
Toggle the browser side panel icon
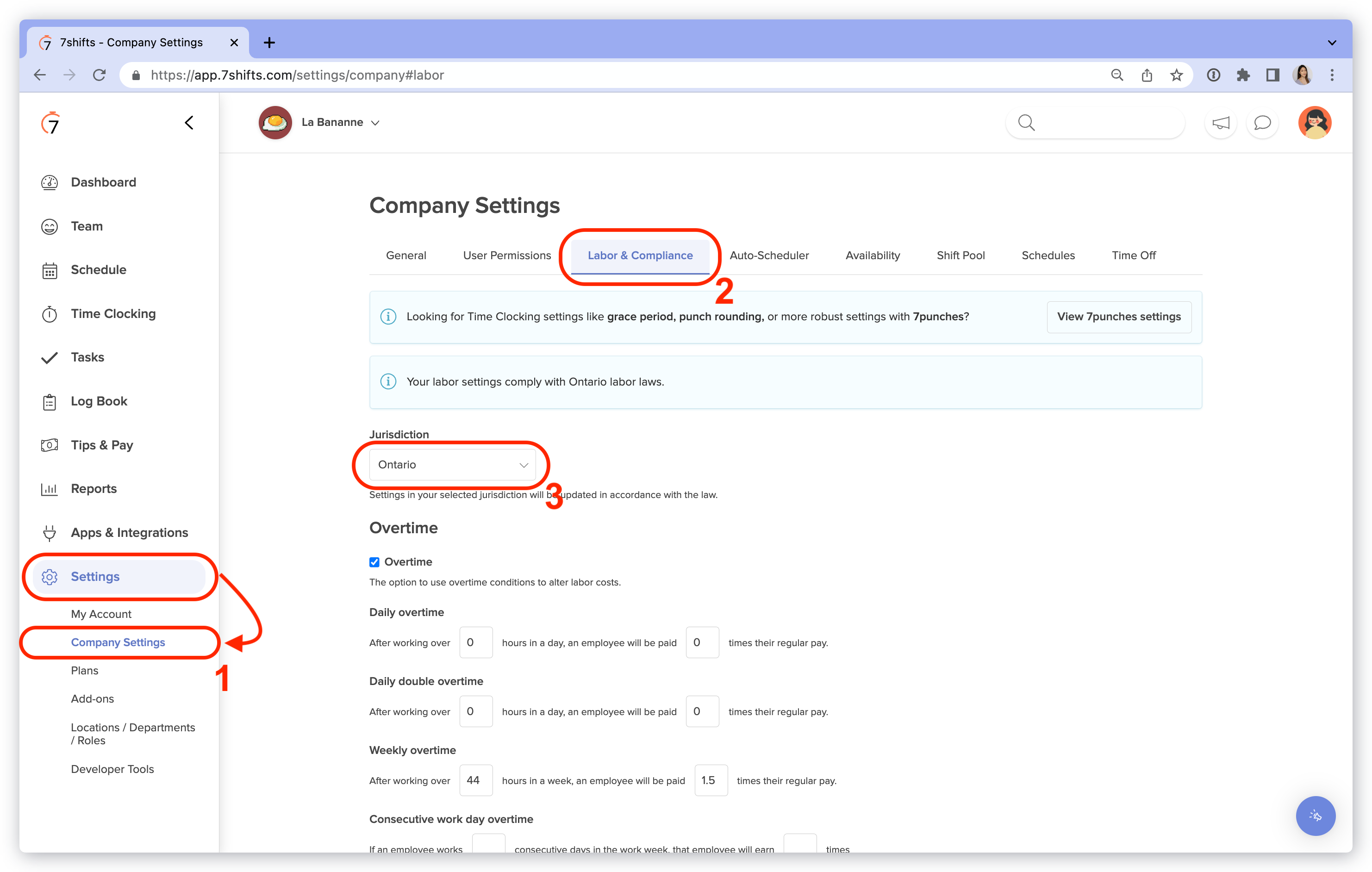click(x=1273, y=75)
